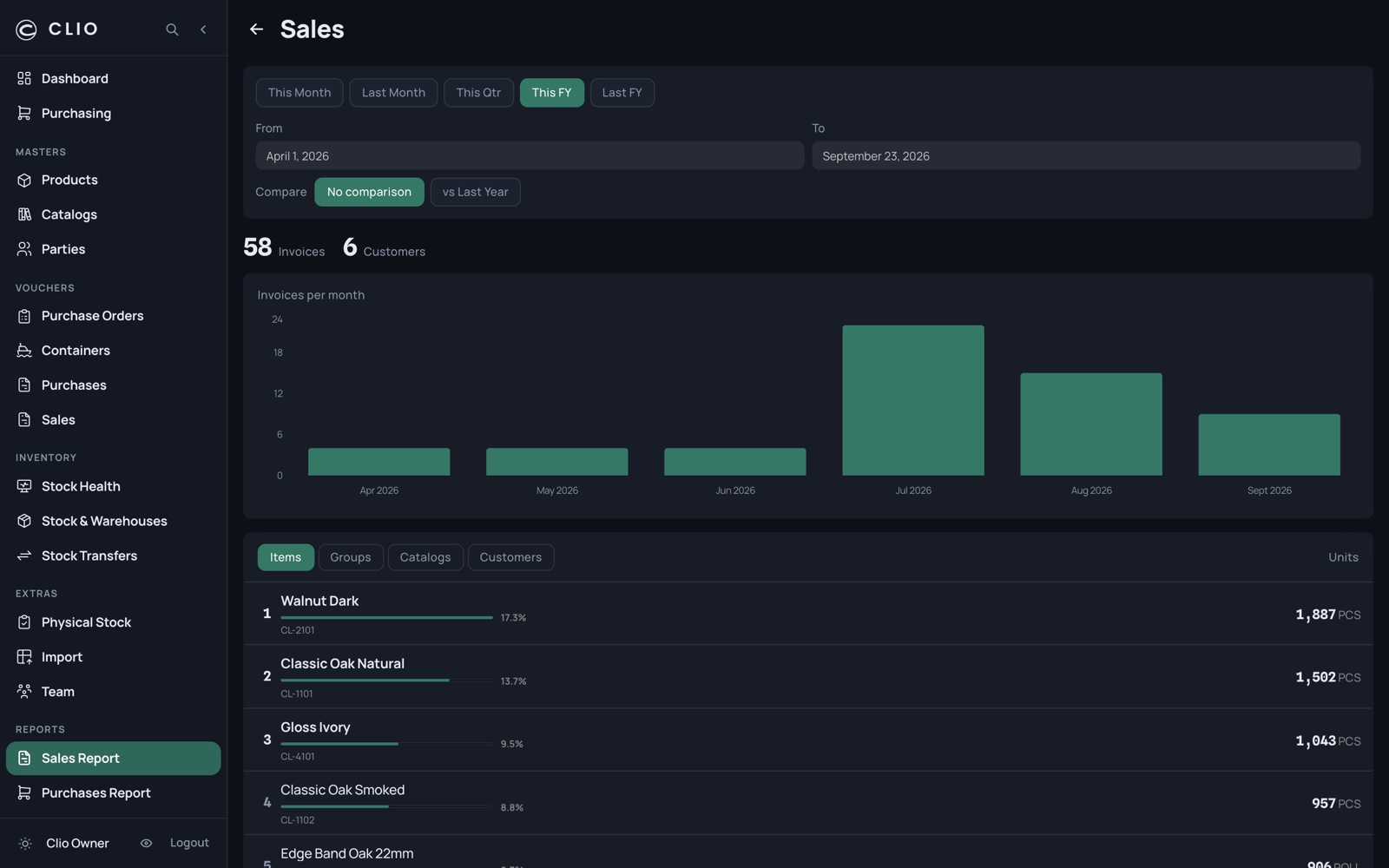Viewport: 1389px width, 868px height.
Task: Open the Import table icon
Action: coord(24,657)
